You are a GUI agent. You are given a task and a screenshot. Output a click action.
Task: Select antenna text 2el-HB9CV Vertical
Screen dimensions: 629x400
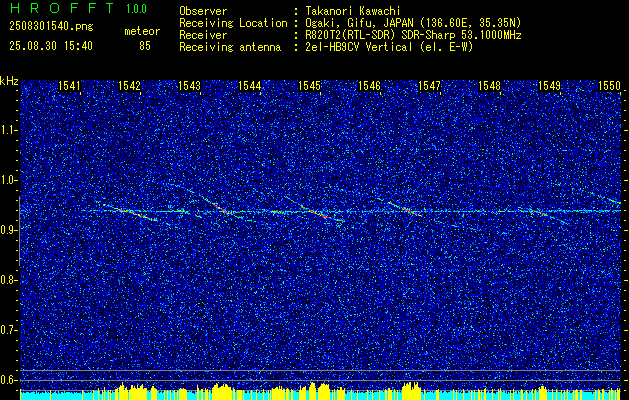359,47
